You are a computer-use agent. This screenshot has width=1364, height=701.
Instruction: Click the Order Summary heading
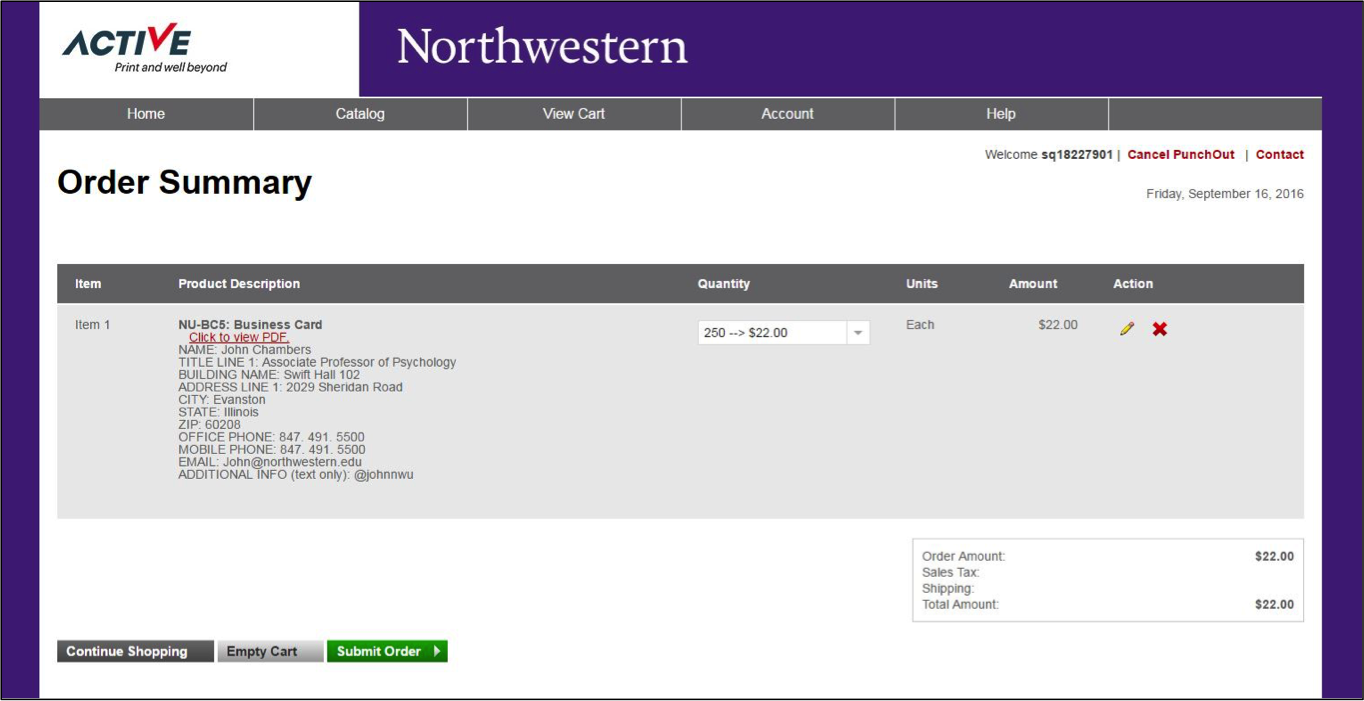click(x=185, y=183)
